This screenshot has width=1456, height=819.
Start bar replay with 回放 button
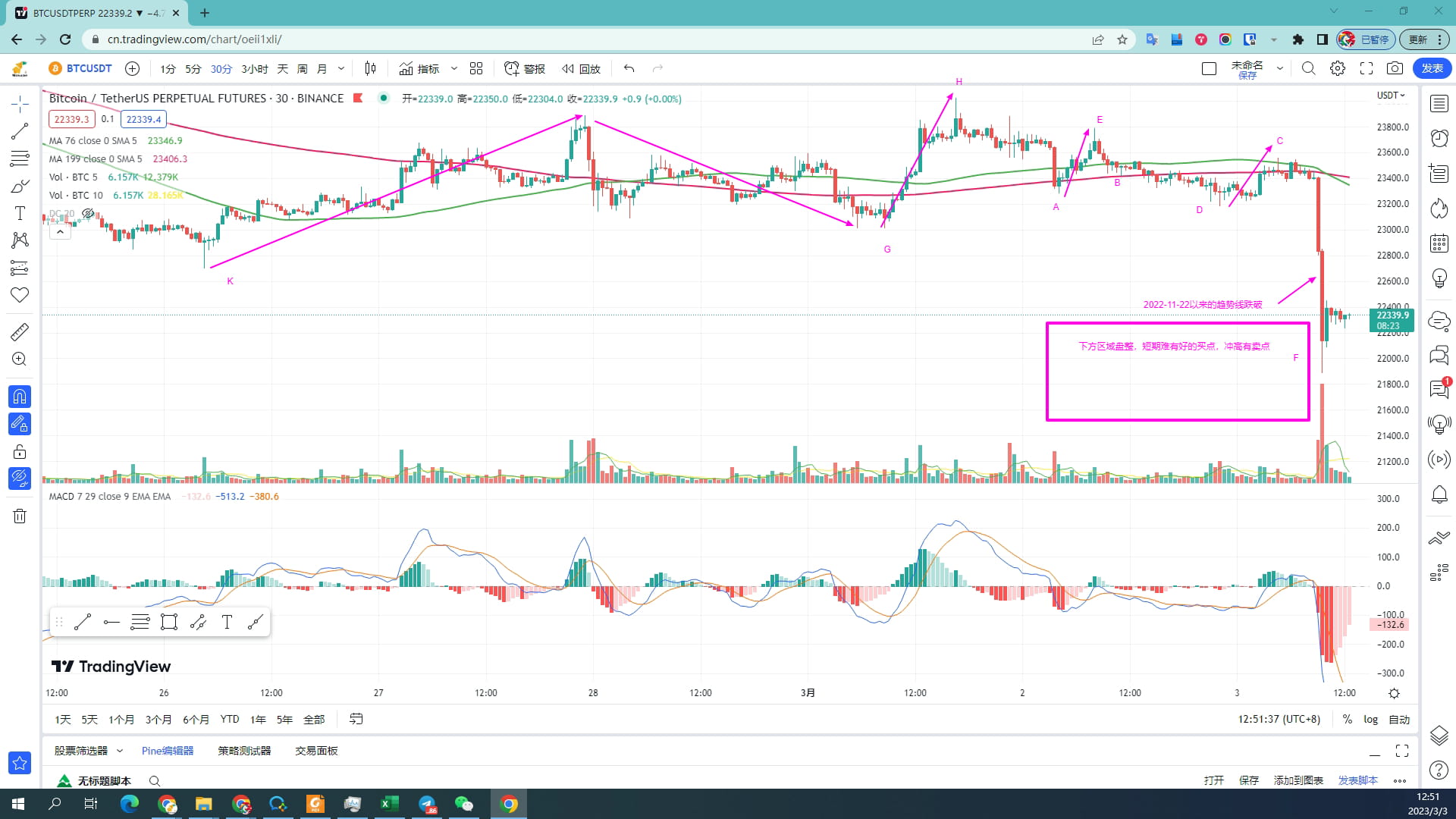[x=581, y=68]
